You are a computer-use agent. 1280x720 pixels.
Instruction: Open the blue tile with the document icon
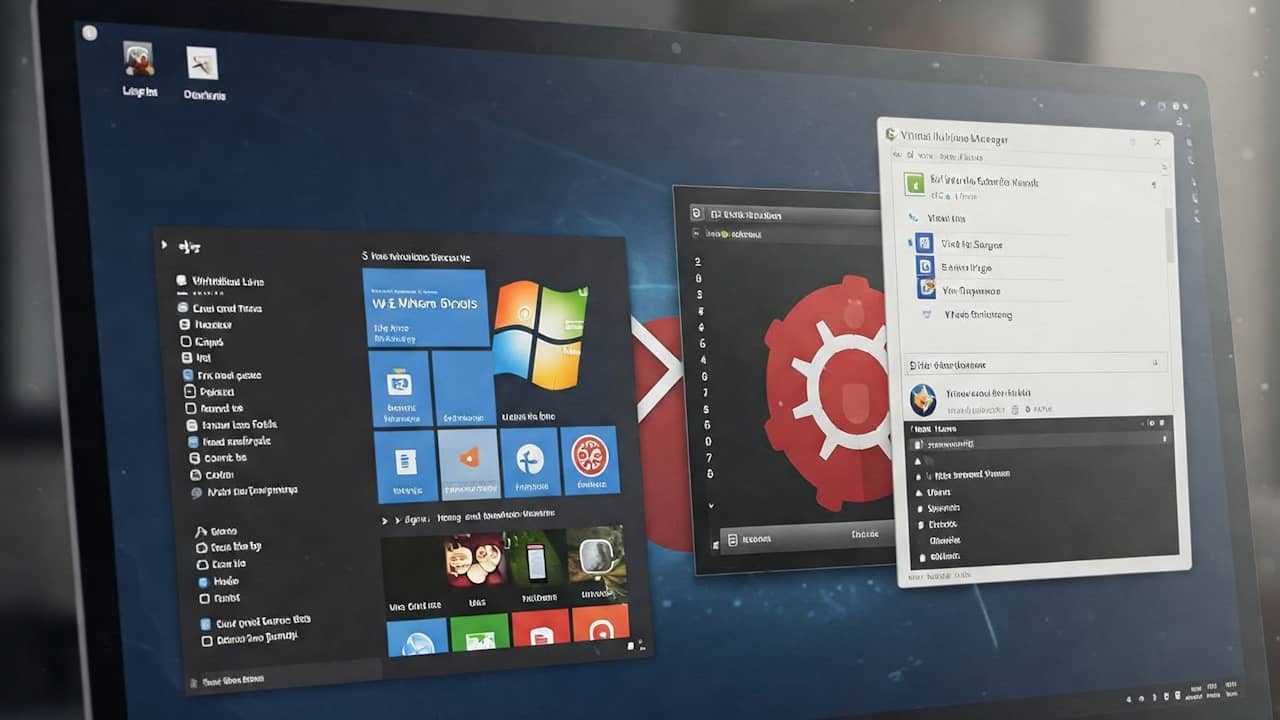(x=405, y=464)
